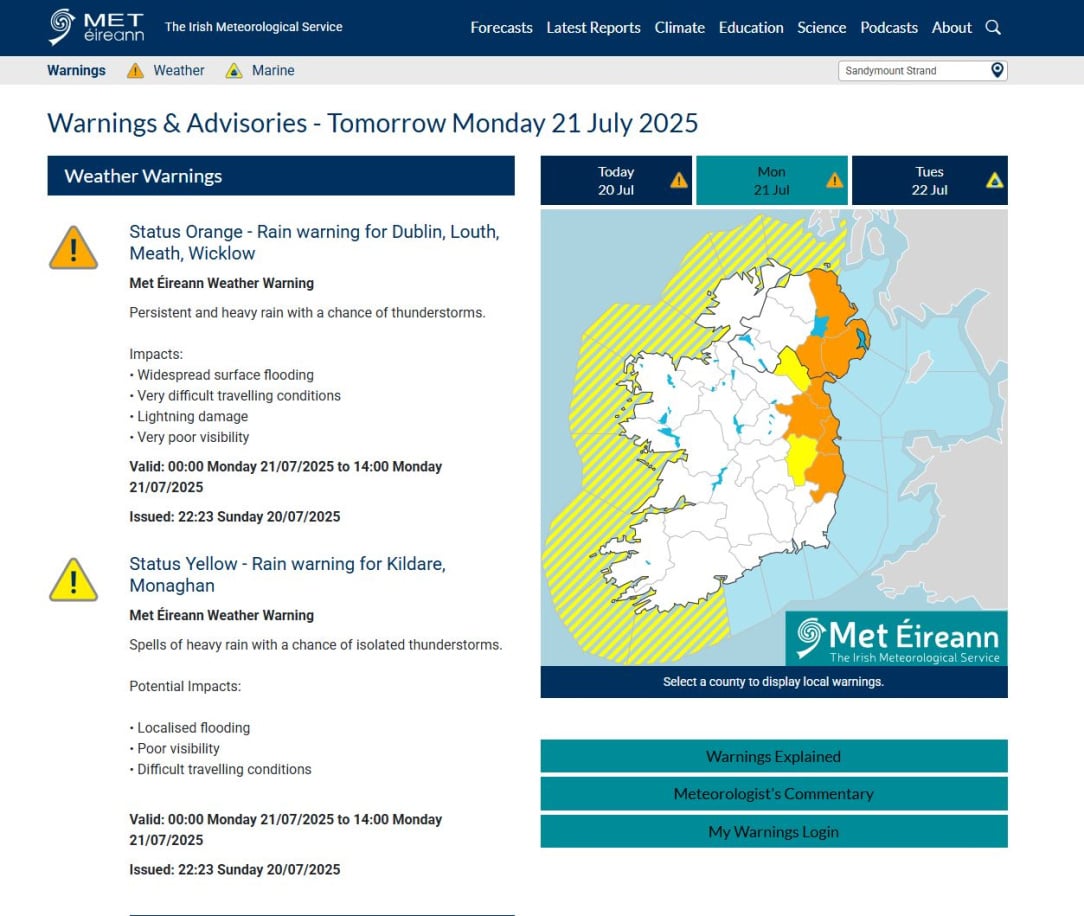Click 'The Irish Meteorological Service' header text
The image size is (1084, 916).
tap(253, 27)
